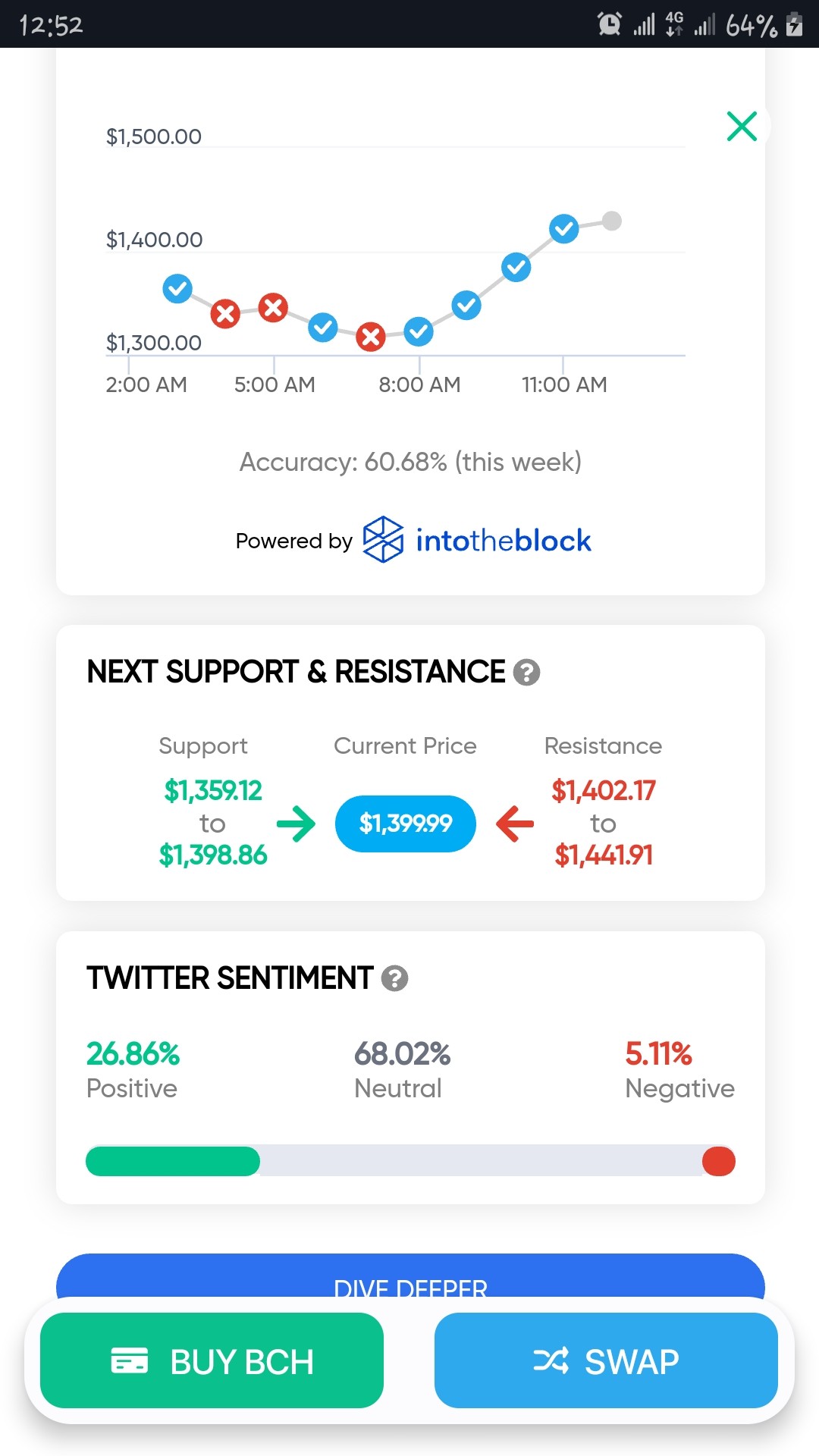Viewport: 819px width, 1456px height.
Task: Tap the battery icon in status bar
Action: click(x=795, y=24)
